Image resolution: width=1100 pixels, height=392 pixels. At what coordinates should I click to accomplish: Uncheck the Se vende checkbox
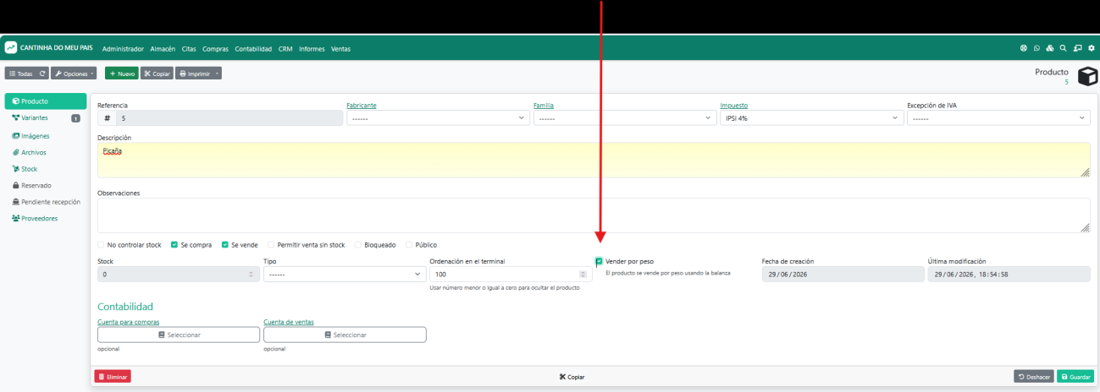click(225, 245)
